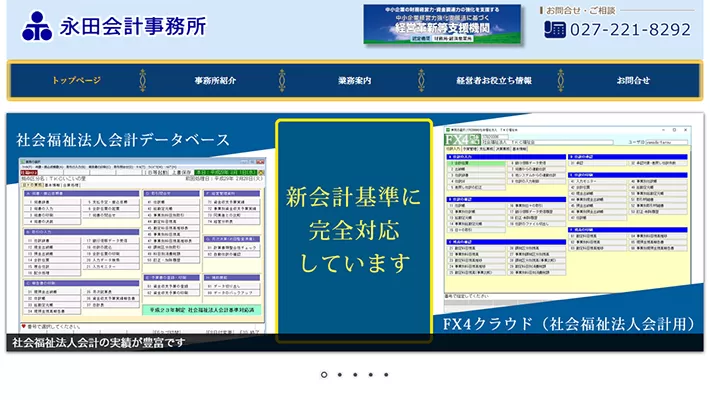
Task: Open the 経営革新等支援機関 banner
Action: 442,25
